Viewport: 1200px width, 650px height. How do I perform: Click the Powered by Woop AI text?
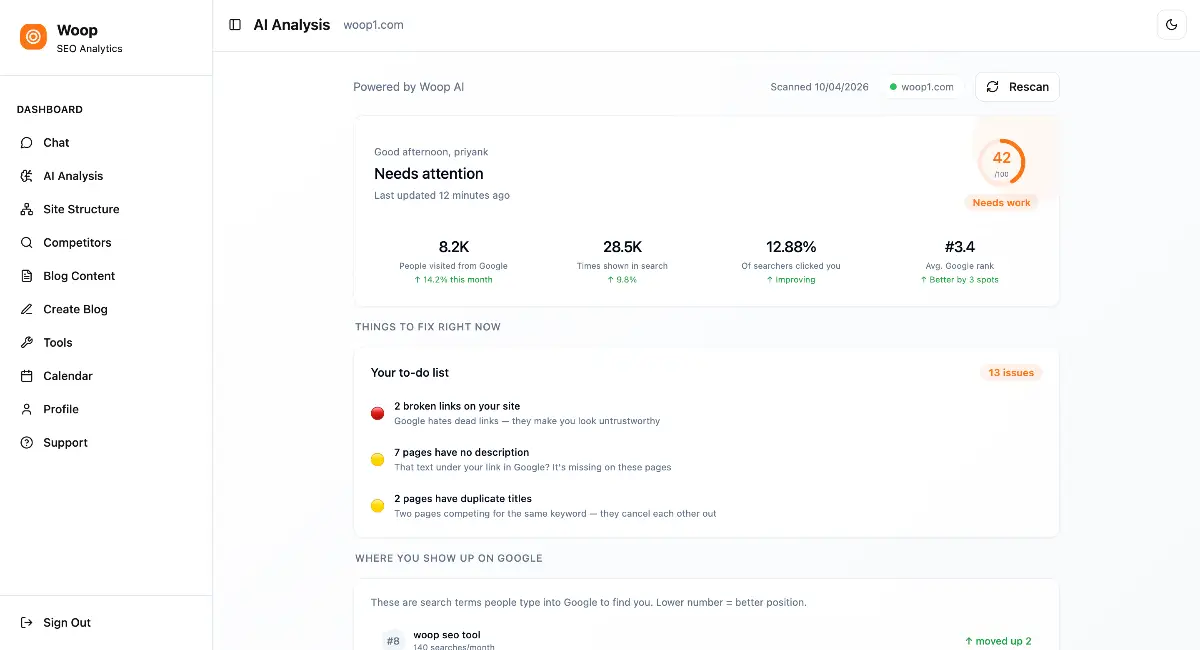click(409, 87)
